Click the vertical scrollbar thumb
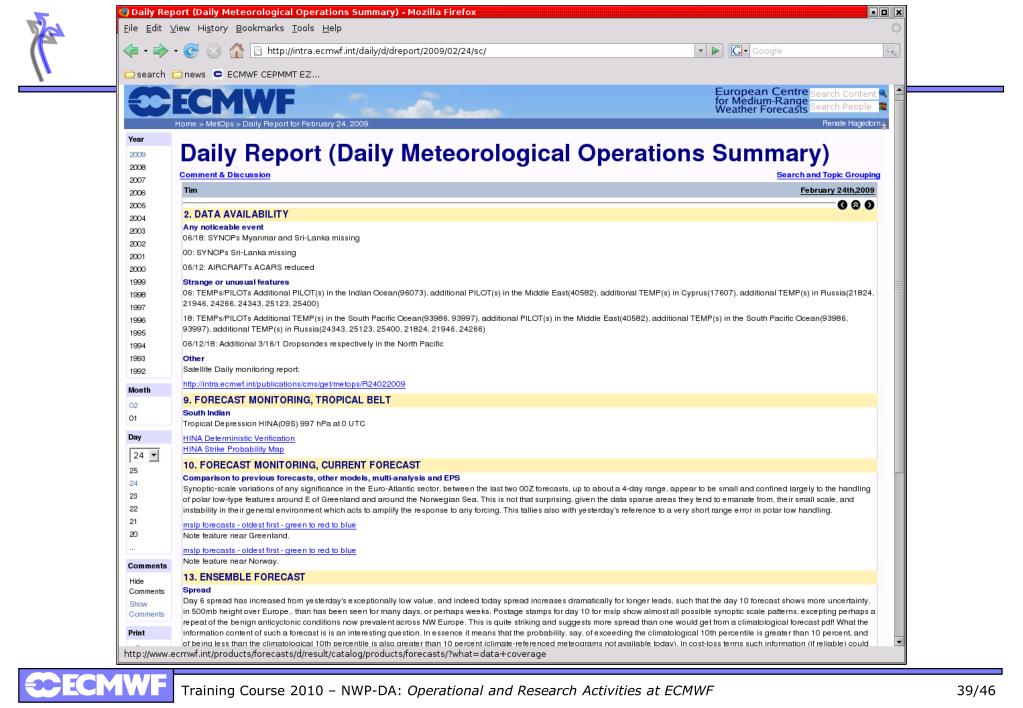 point(899,284)
